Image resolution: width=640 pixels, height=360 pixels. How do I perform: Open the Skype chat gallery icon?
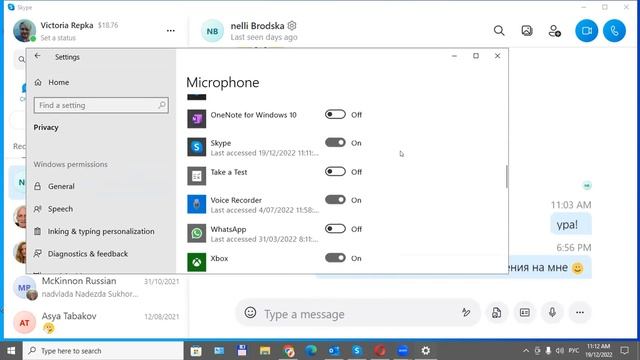(527, 31)
